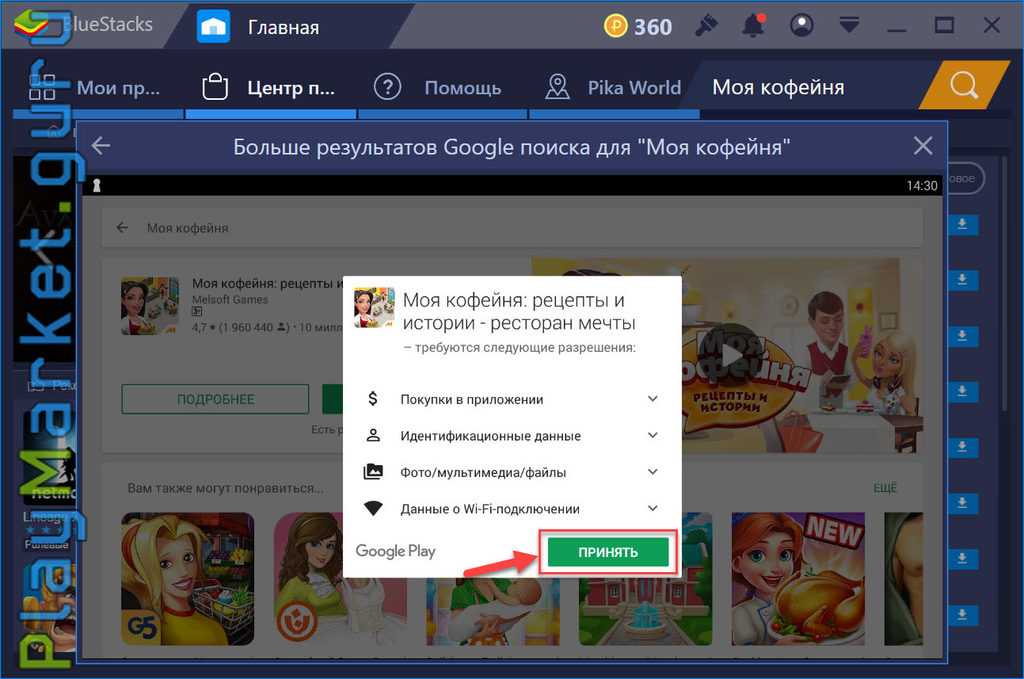This screenshot has height=679, width=1024.
Task: Click the Melsoft Games developer name
Action: (230, 300)
